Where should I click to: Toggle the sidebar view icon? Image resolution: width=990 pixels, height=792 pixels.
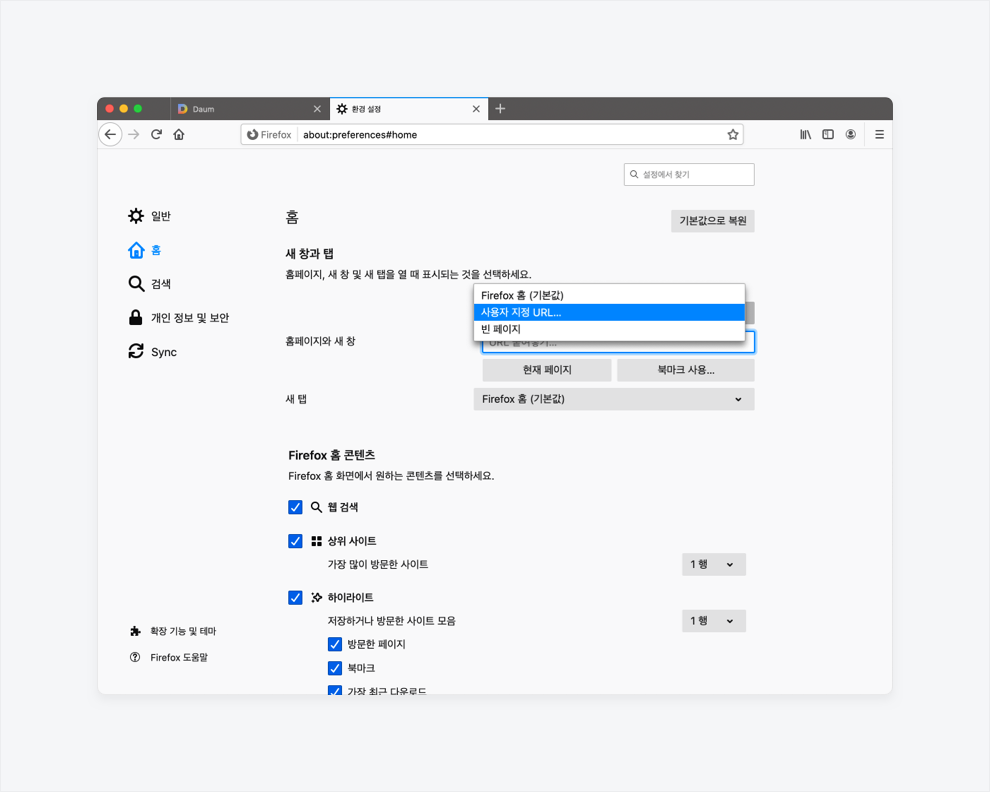click(x=828, y=135)
